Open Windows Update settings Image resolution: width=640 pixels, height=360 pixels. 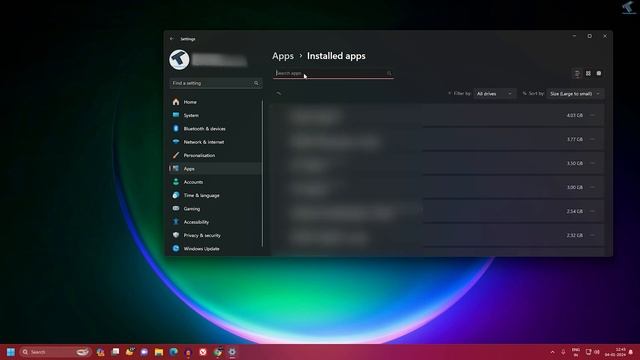tap(215, 249)
